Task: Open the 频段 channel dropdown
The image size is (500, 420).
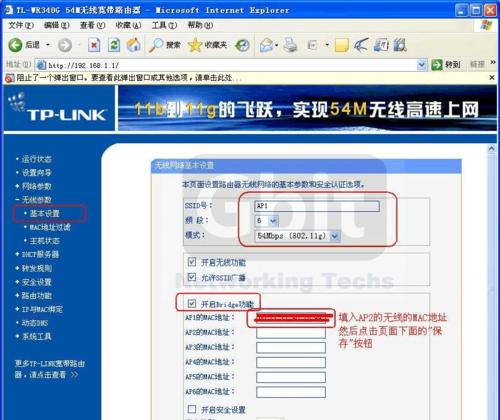Action: pyautogui.click(x=273, y=221)
